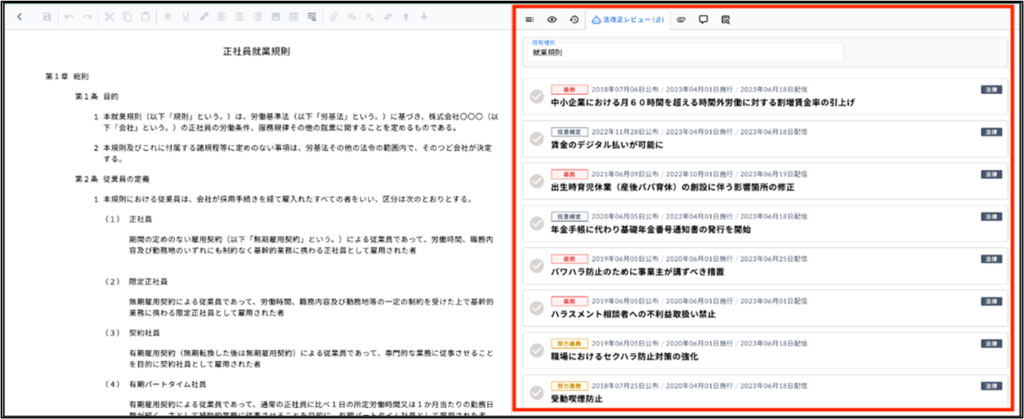The image size is (1024, 419).
Task: Open the attachment clip tab
Action: point(682,20)
